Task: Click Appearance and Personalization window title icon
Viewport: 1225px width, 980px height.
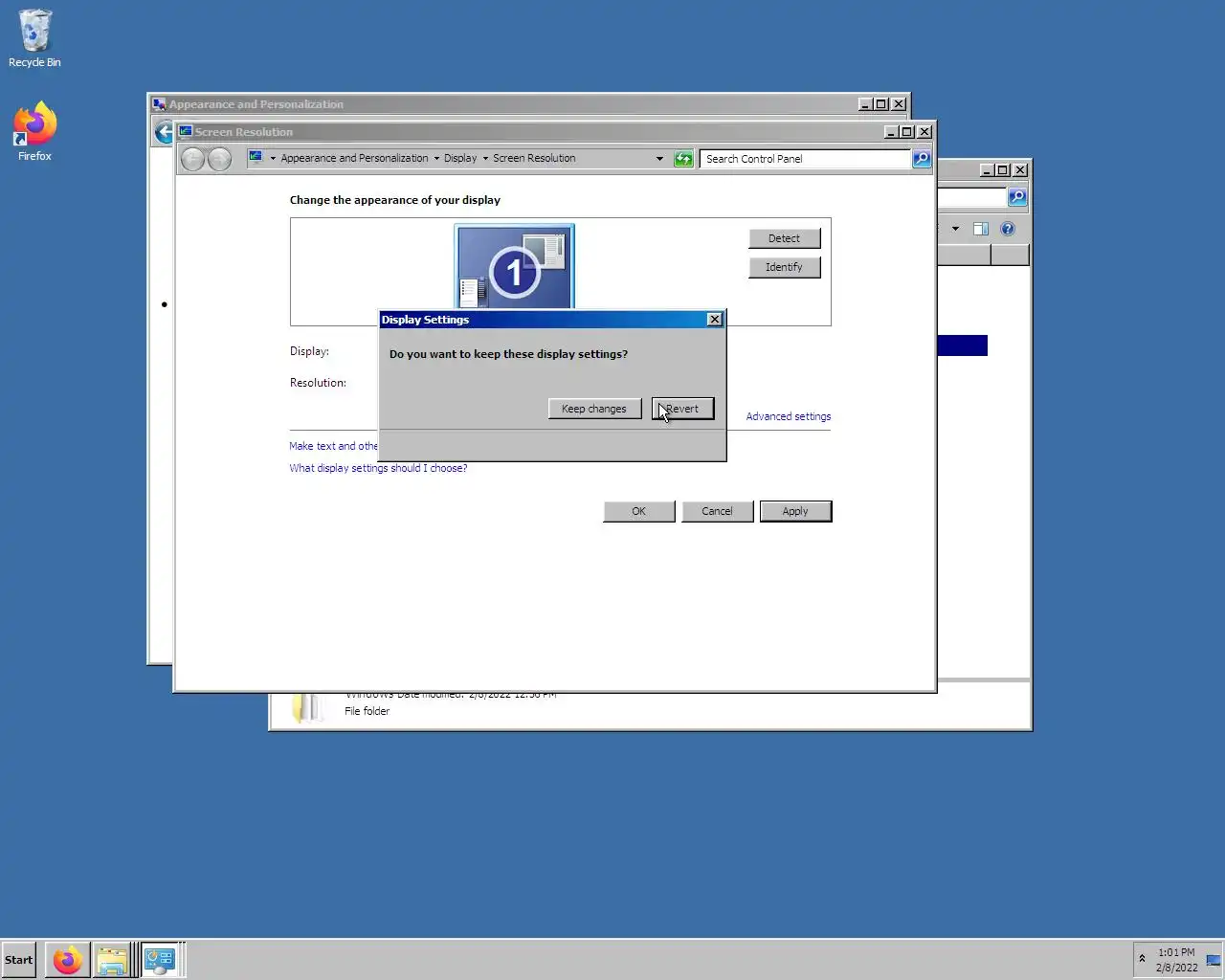Action: tap(159, 104)
